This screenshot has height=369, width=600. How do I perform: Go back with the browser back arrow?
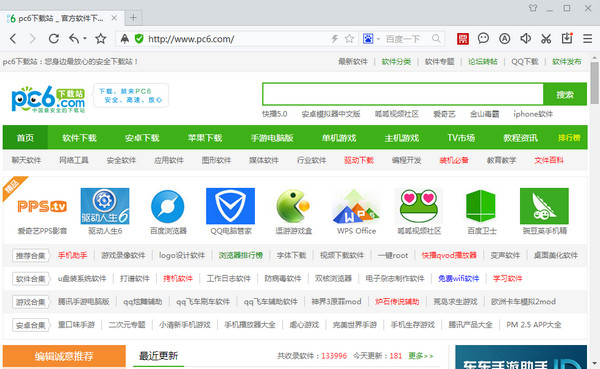tap(13, 39)
